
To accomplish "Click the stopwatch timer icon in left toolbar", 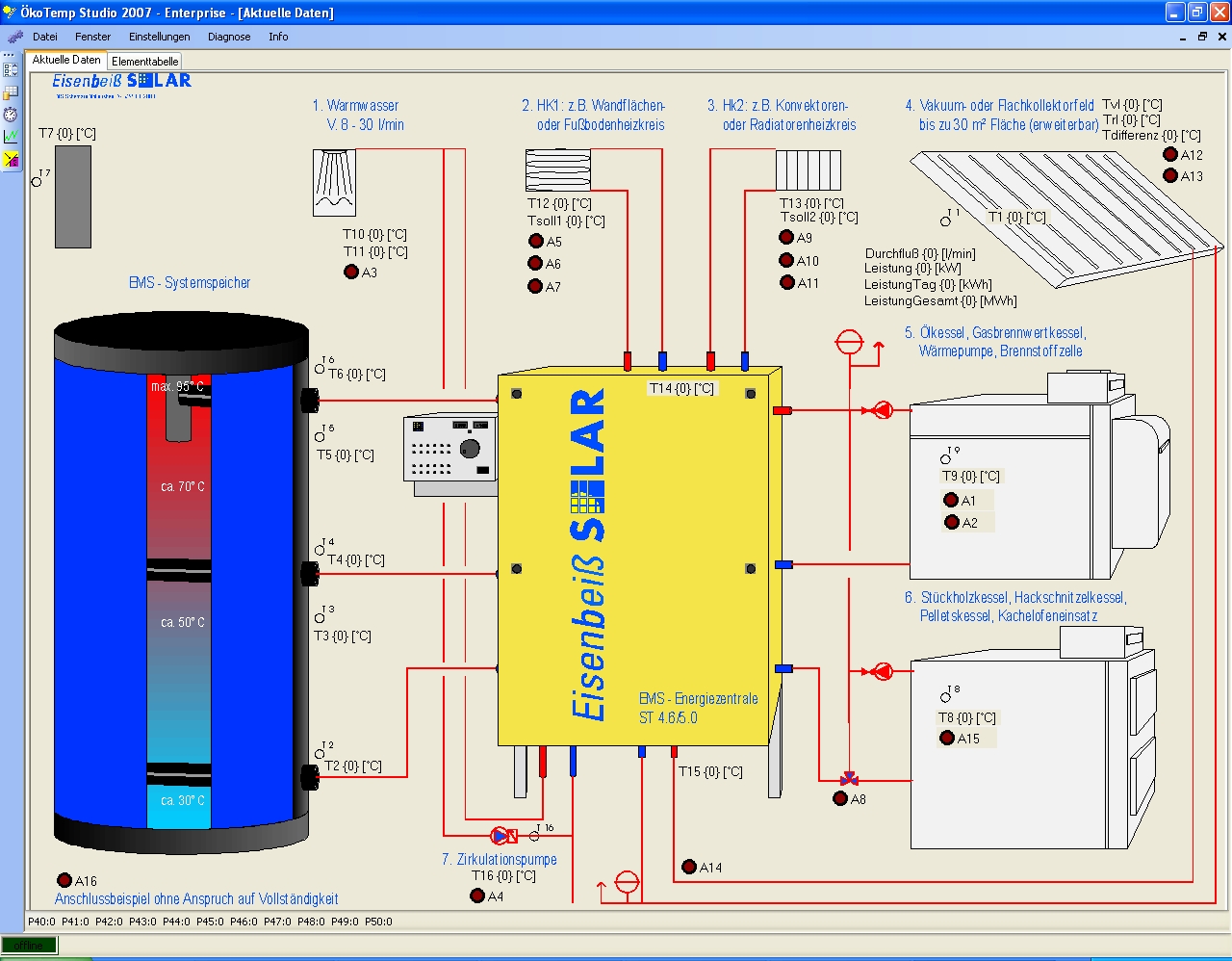I will click(x=11, y=114).
